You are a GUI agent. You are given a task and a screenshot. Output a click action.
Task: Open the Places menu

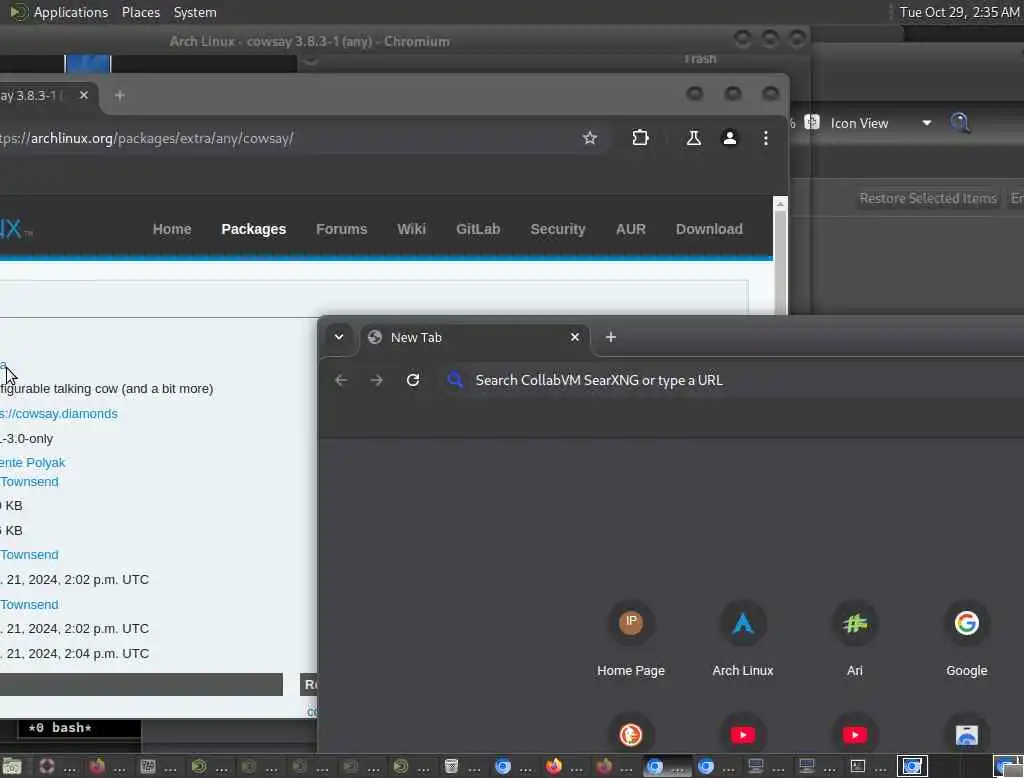click(x=140, y=12)
